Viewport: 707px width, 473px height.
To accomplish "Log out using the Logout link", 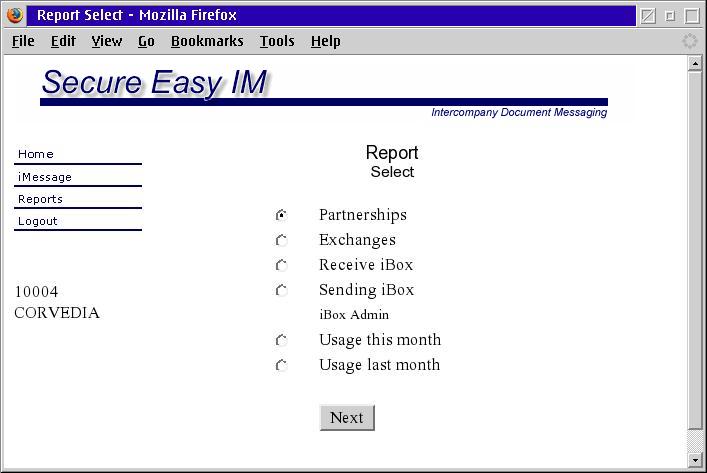I will (38, 221).
